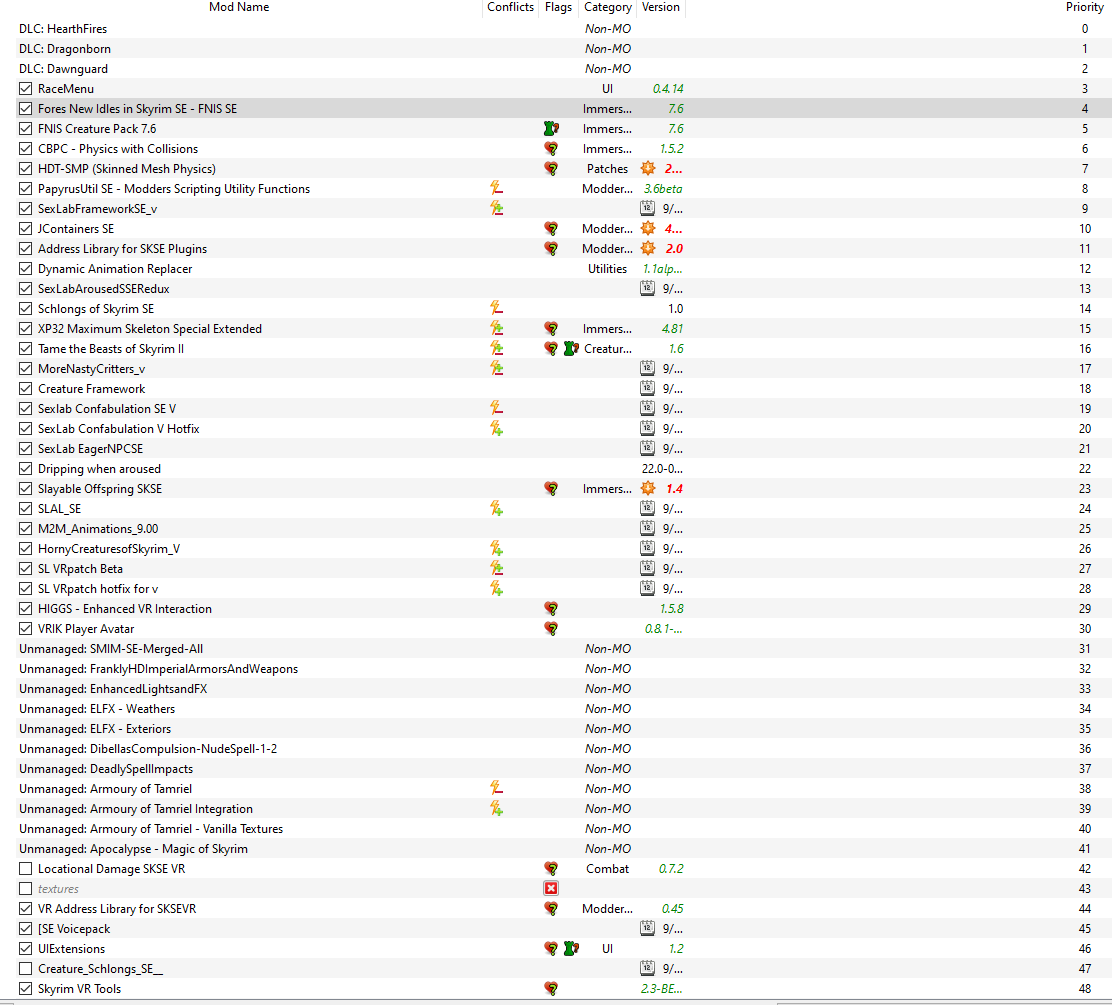Toggle Dynamic Animation Replacer checkbox
1112x1005 pixels.
(26, 269)
